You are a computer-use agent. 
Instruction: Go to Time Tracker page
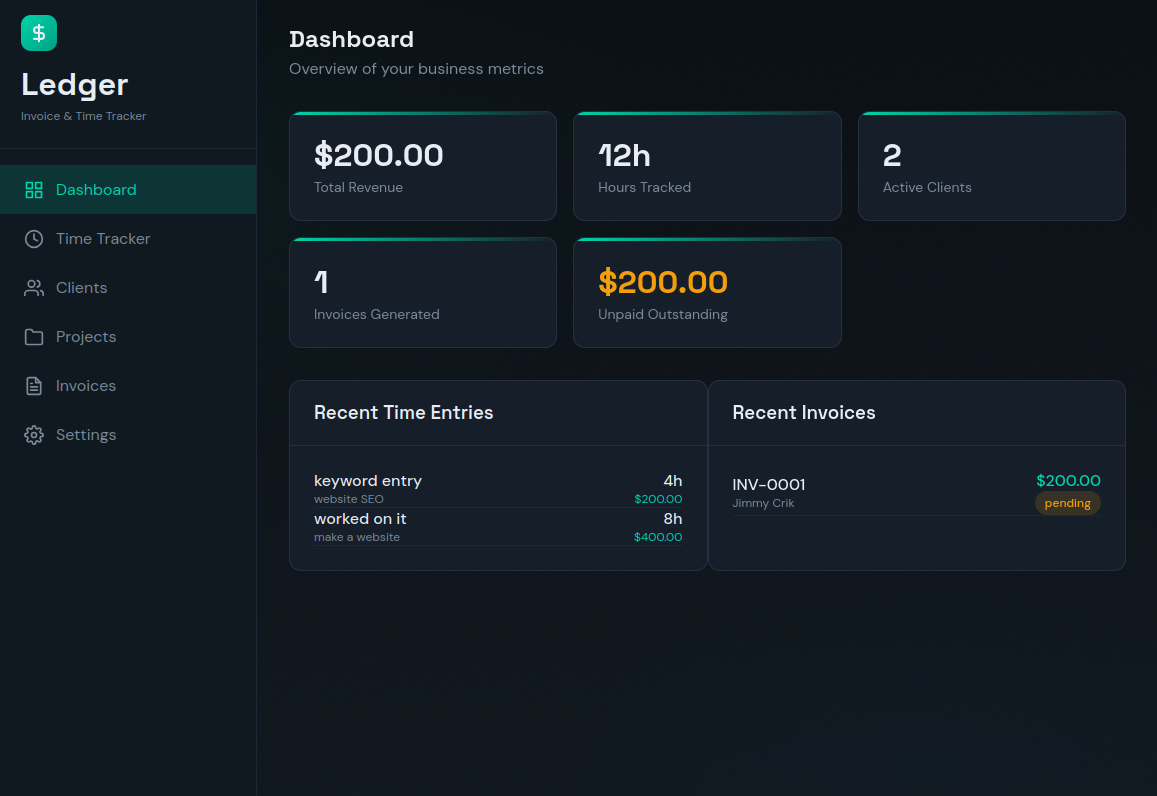point(128,239)
